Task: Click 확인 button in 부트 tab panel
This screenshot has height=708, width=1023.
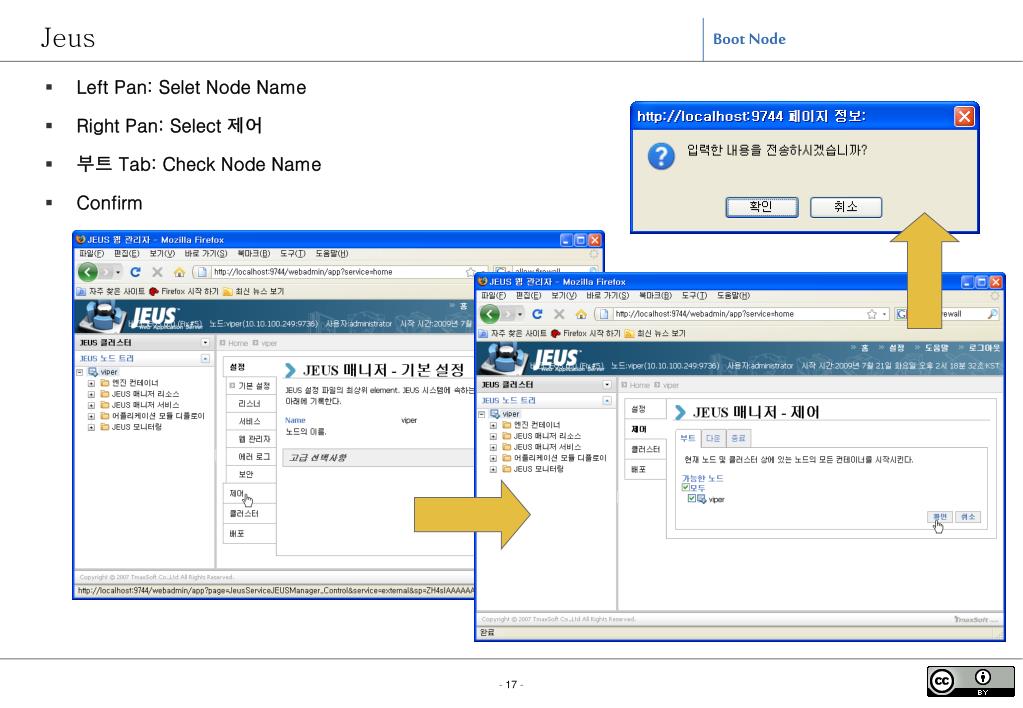Action: coord(939,516)
